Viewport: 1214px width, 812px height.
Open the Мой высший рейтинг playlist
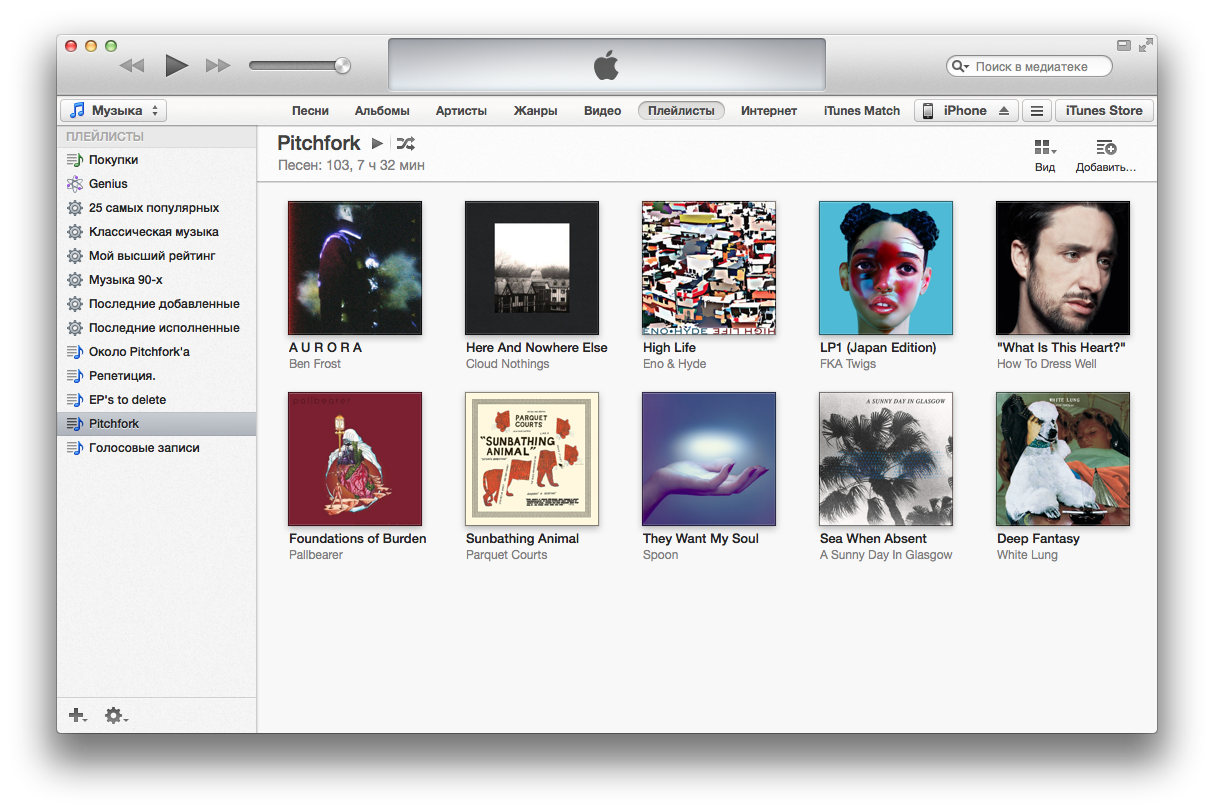click(x=156, y=256)
